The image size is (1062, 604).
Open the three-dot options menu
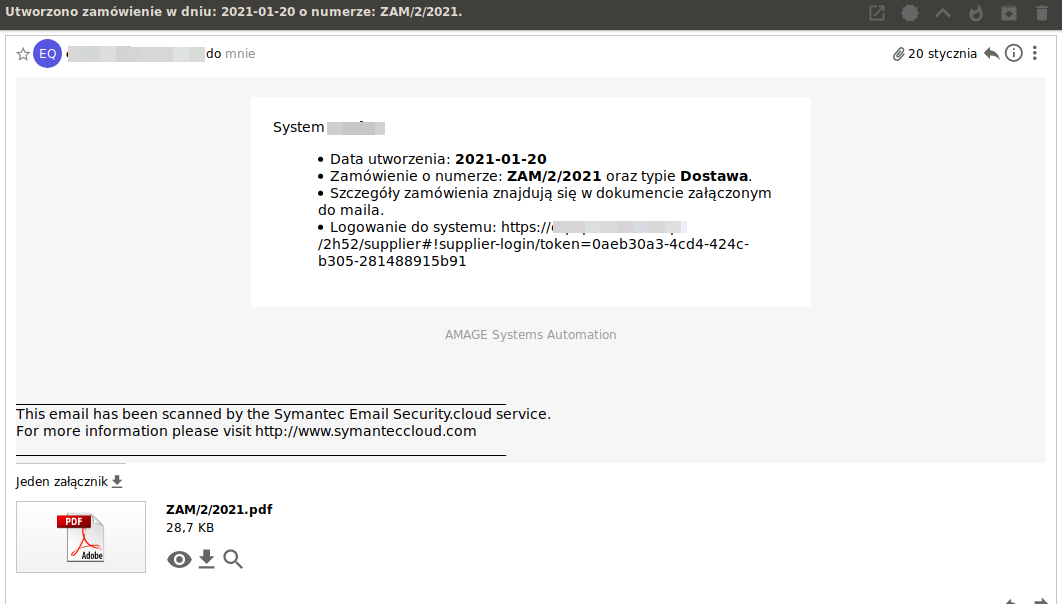(x=1035, y=53)
